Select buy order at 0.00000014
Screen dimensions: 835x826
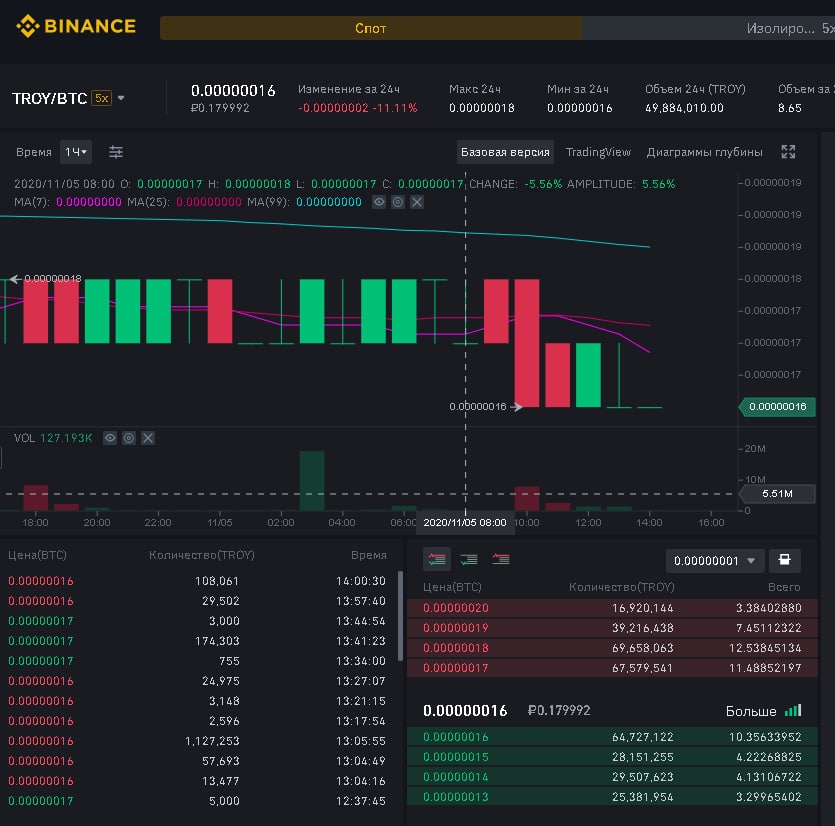click(x=612, y=776)
